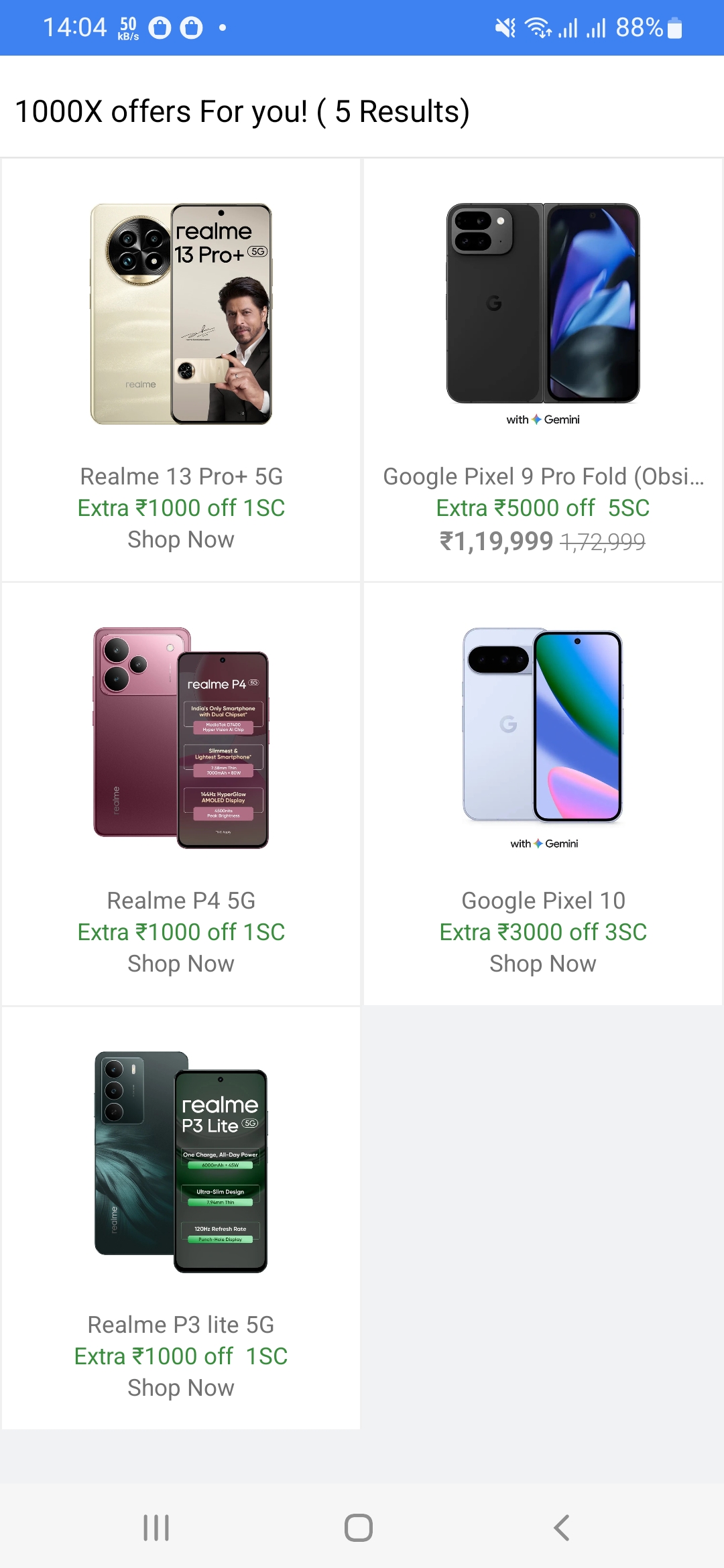Tap Shop Now under Realme P3 lite 5G
Screen dimensions: 724x1568
[x=181, y=1388]
